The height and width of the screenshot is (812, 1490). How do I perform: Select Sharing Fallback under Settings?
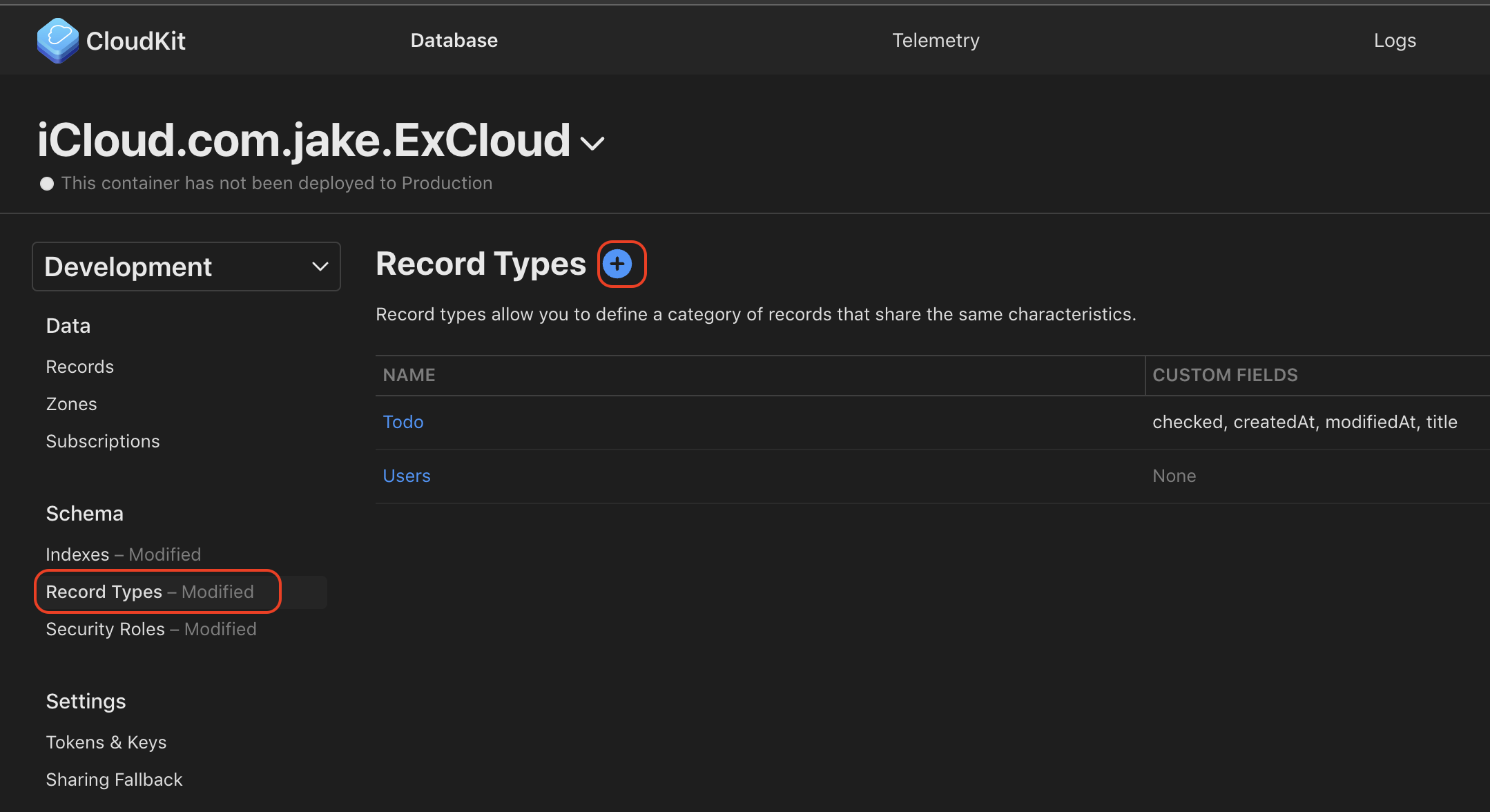114,780
